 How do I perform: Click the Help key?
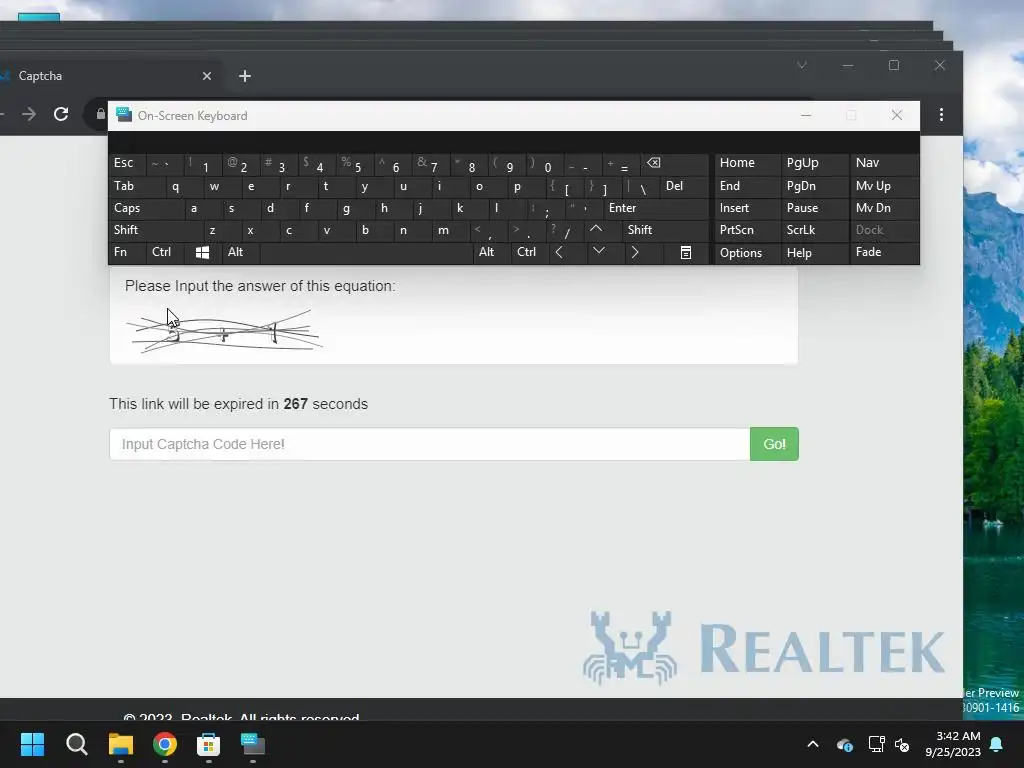pos(814,253)
